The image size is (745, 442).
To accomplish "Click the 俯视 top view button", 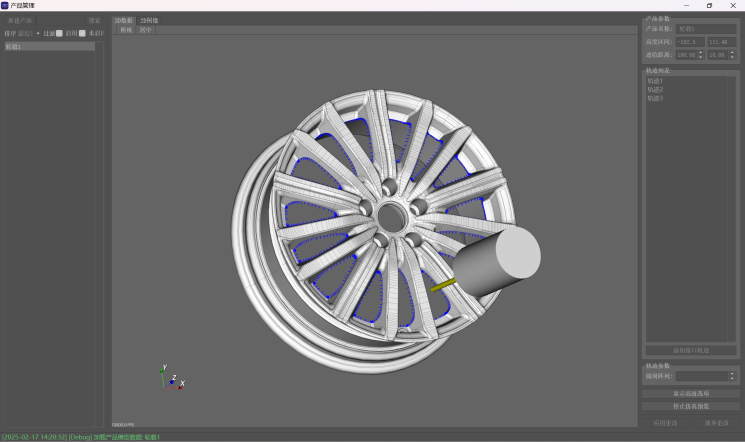I will (125, 30).
